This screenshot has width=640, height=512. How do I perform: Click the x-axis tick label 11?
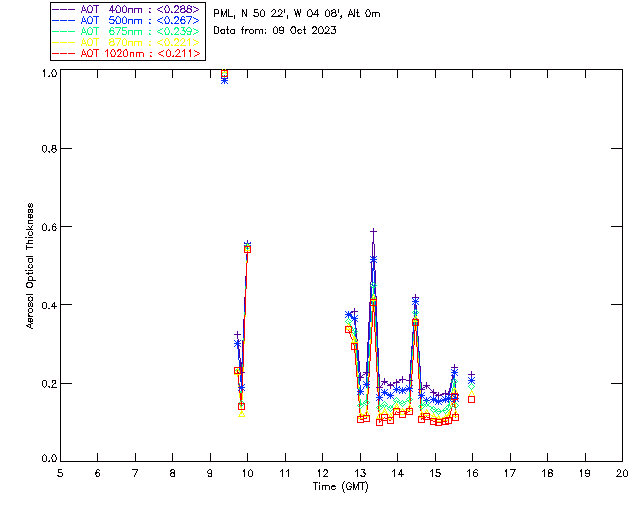[x=285, y=473]
